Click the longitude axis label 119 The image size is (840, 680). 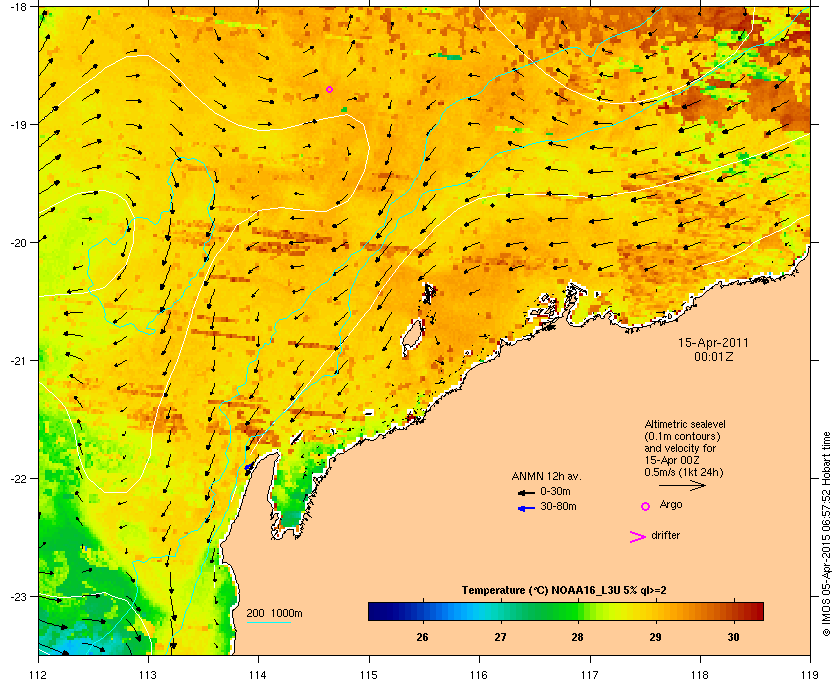810,674
